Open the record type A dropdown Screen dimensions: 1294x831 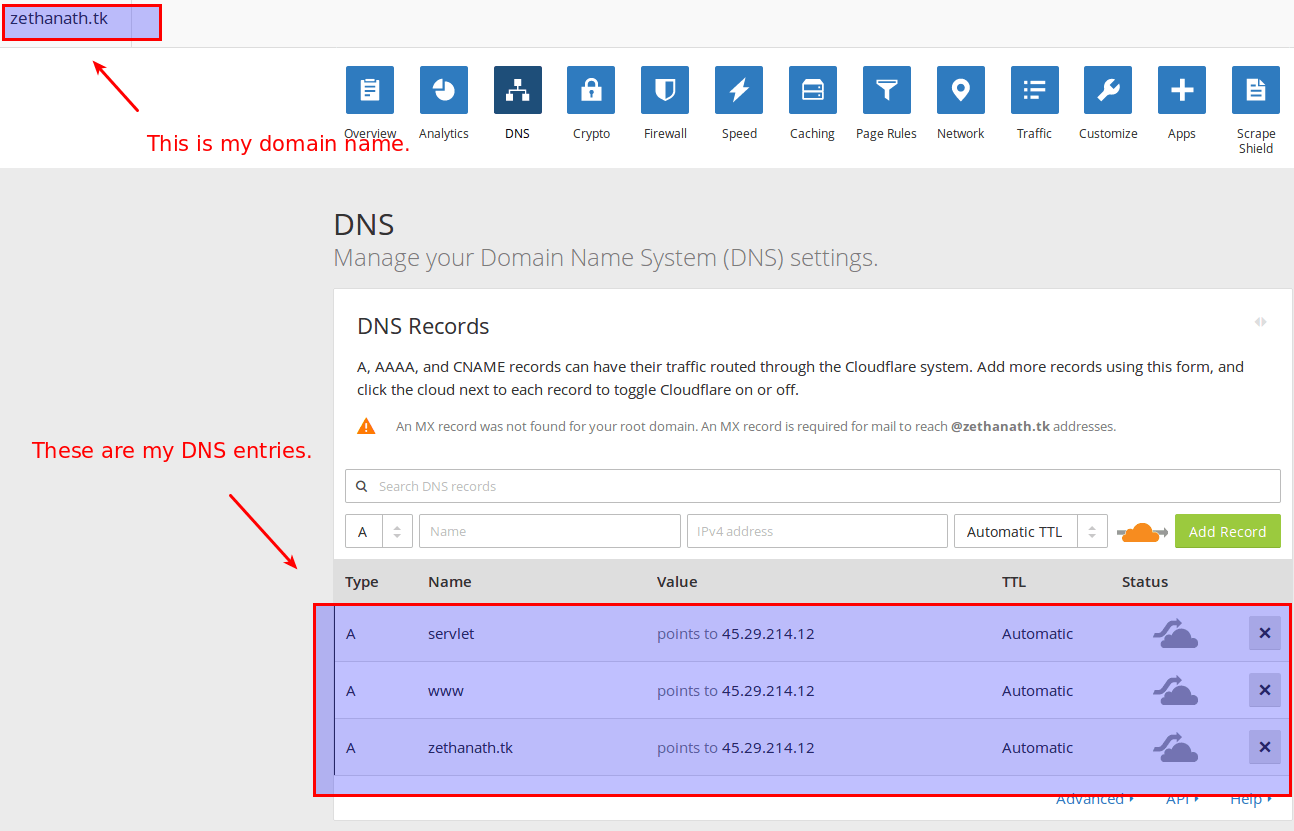[x=379, y=531]
